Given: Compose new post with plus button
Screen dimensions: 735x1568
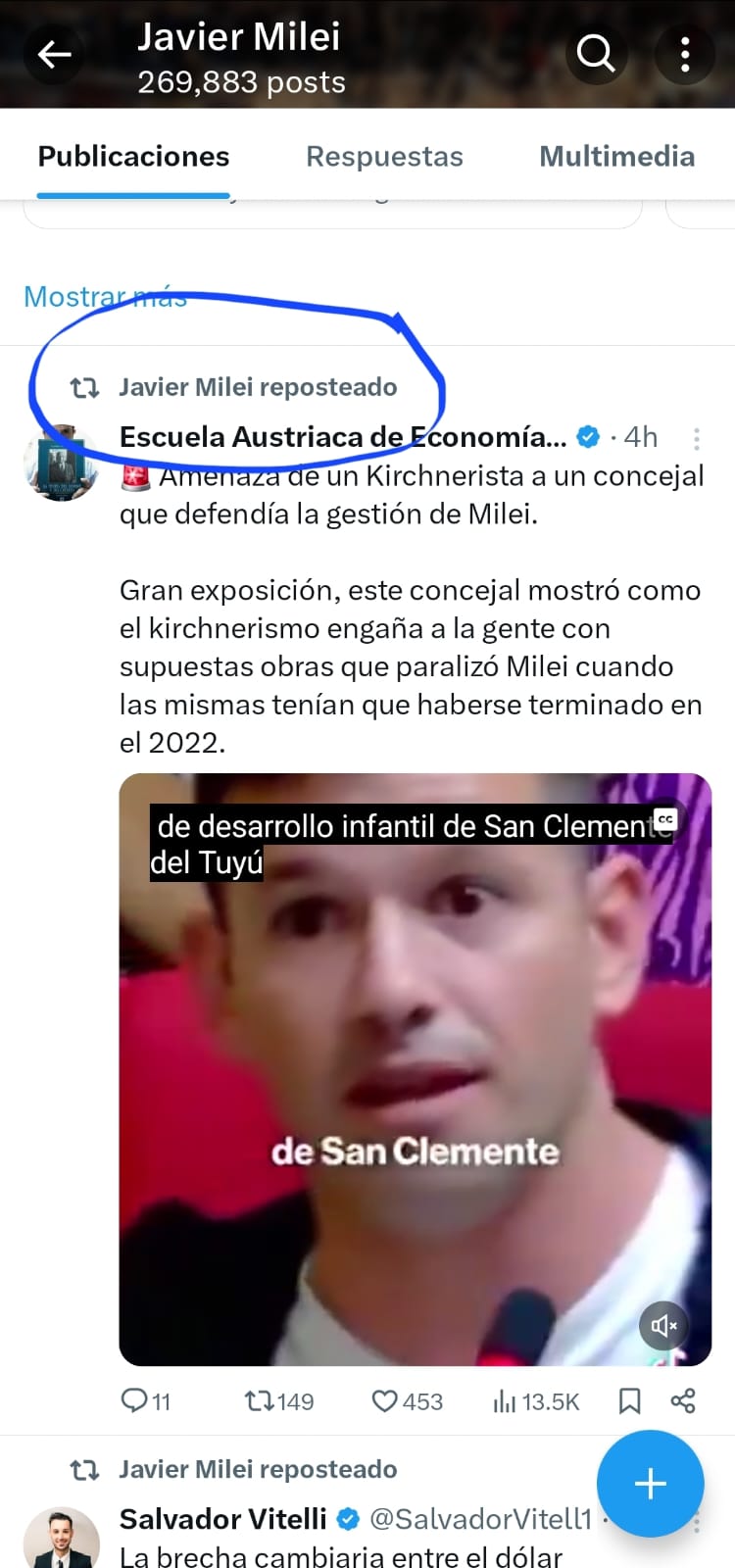Looking at the screenshot, I should [x=651, y=1484].
